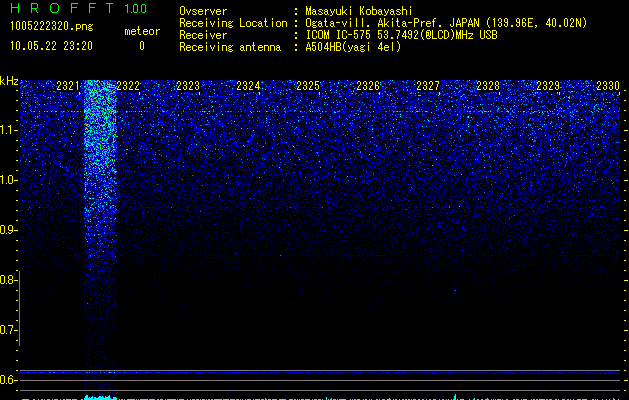Viewport: 629px width, 400px height.
Task: Click the 2329 time marker
Action: (548, 86)
